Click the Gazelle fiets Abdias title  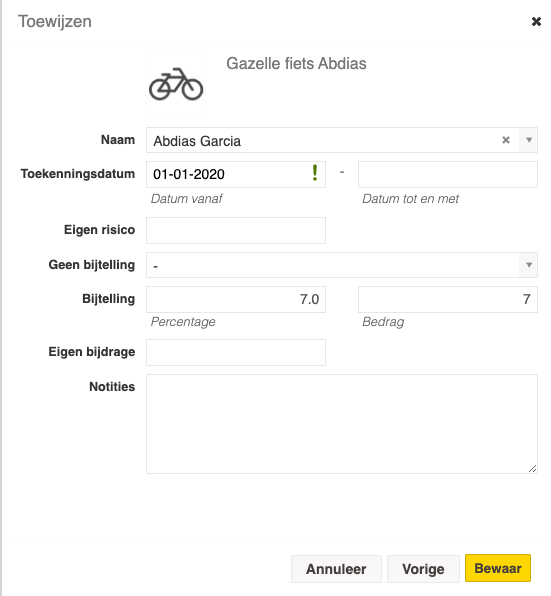coord(296,64)
